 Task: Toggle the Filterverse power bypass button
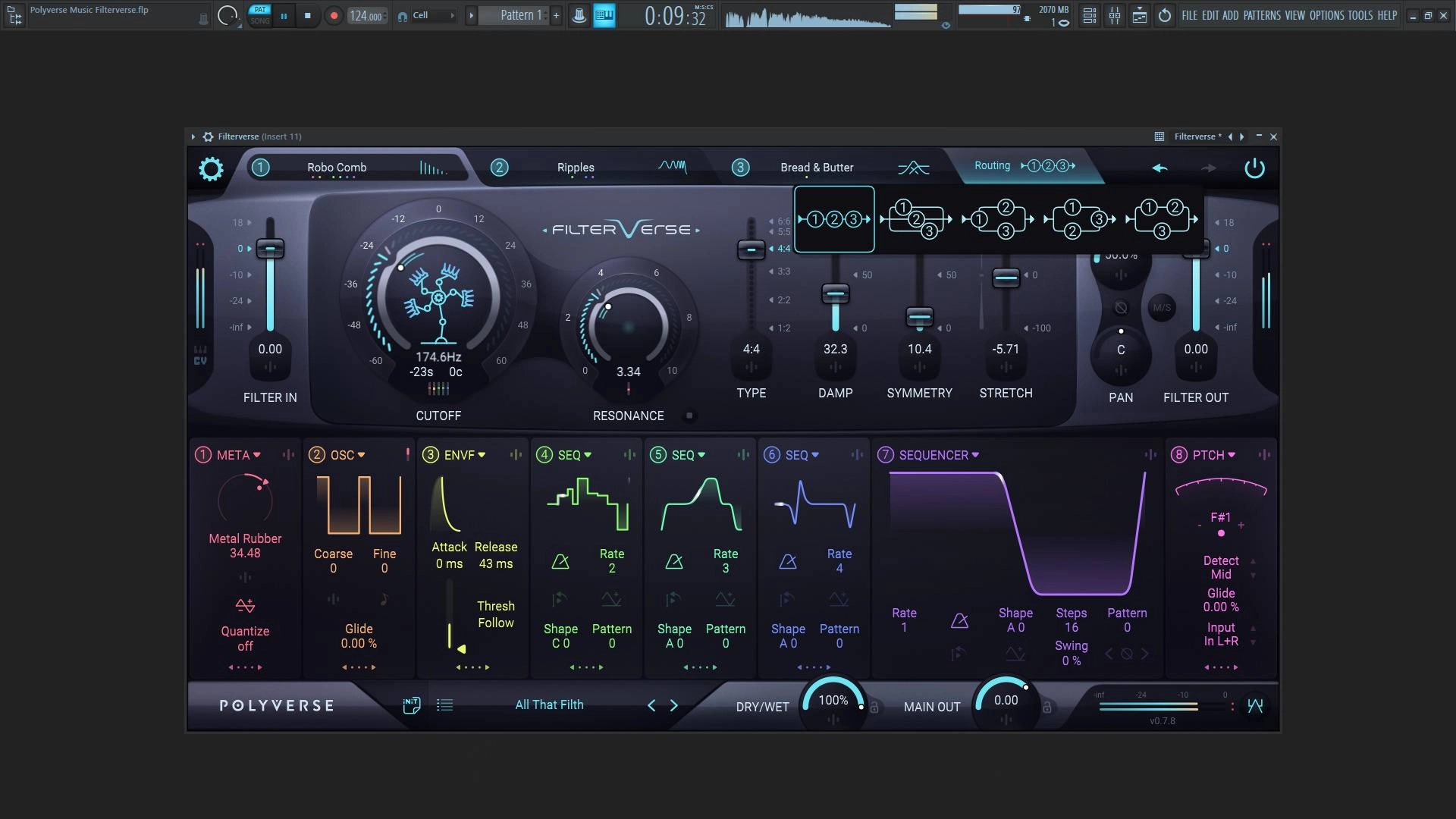tap(1254, 168)
